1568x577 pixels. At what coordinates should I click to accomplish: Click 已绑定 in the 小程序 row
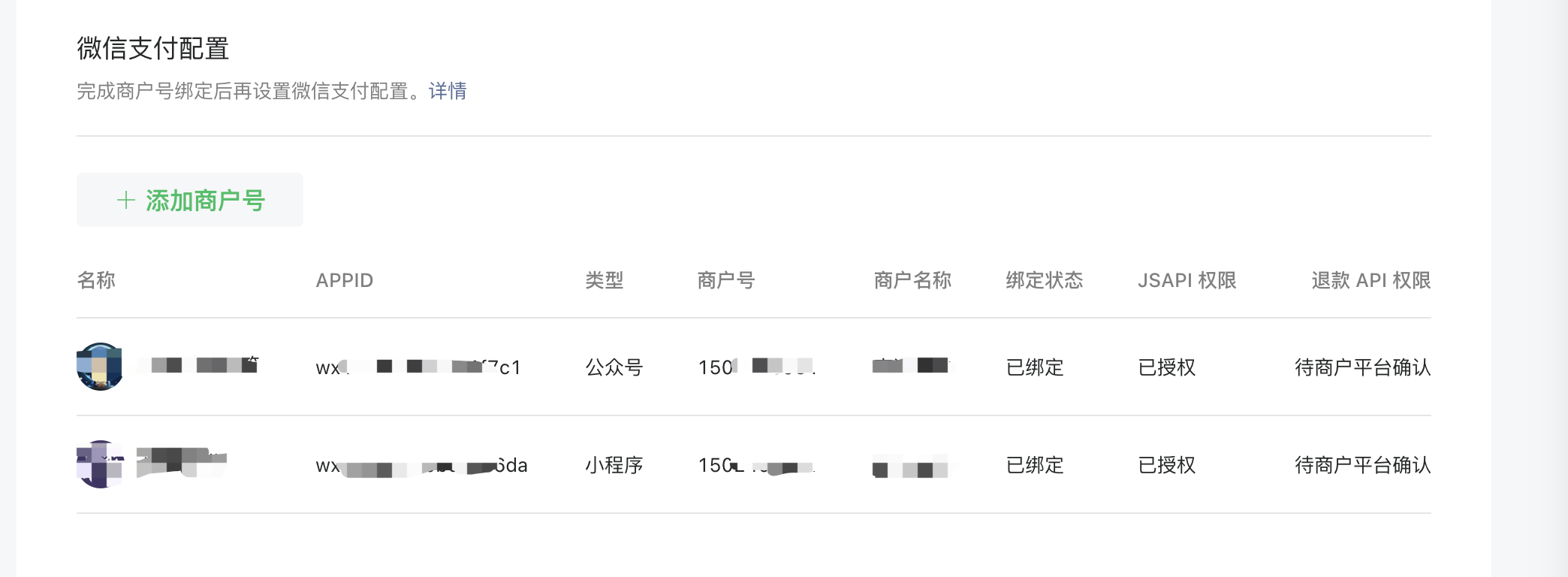click(x=1035, y=465)
